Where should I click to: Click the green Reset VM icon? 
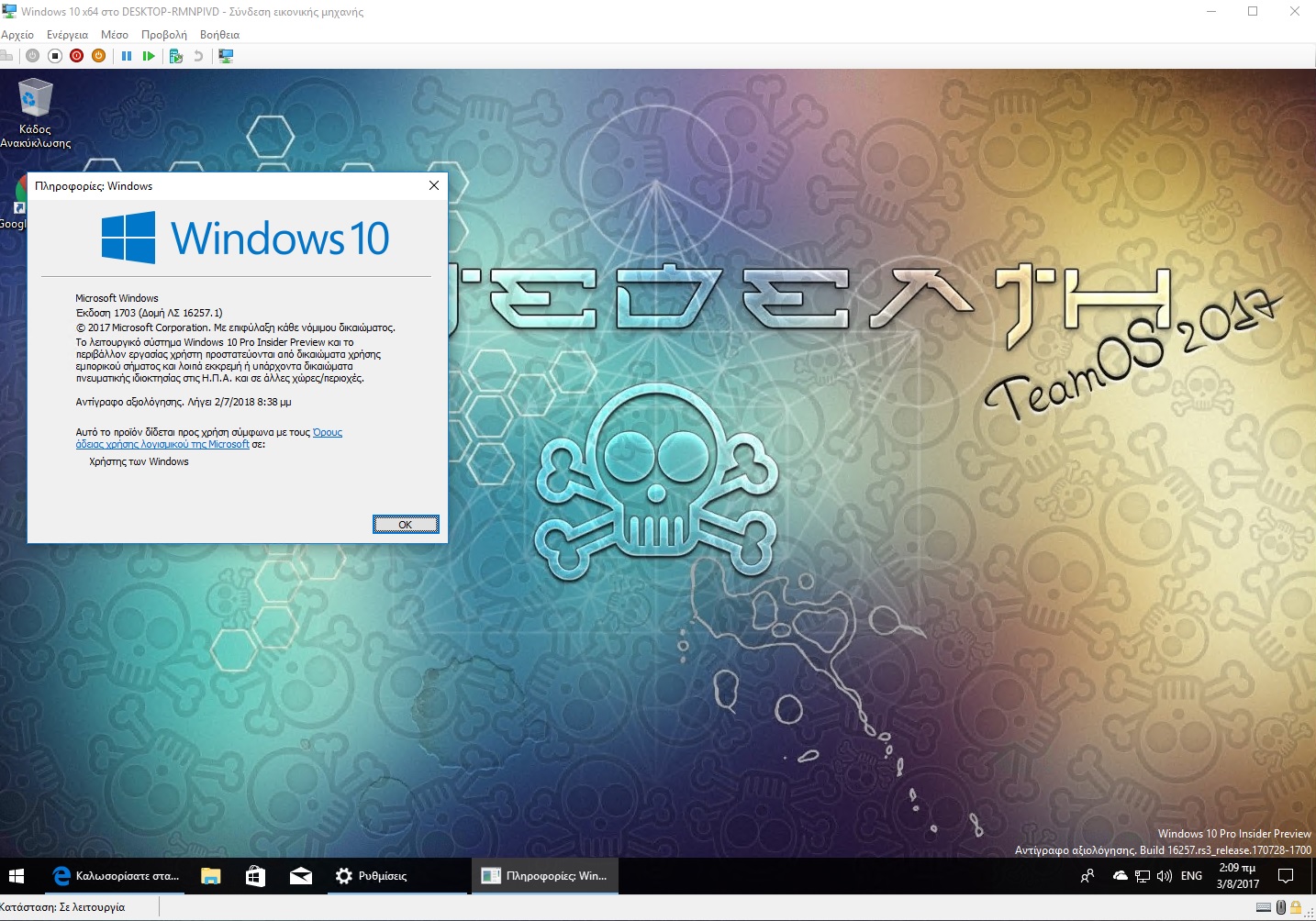click(x=149, y=56)
